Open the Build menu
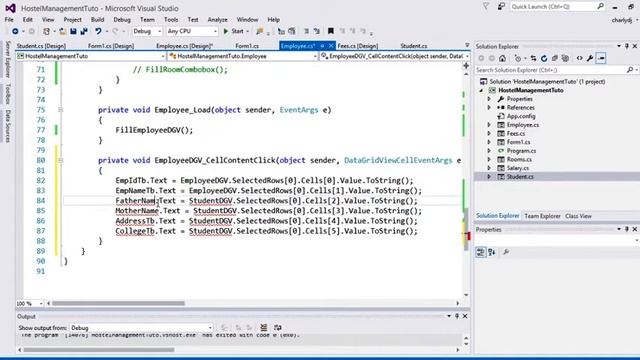Image resolution: width=640 pixels, height=360 pixels. click(97, 20)
